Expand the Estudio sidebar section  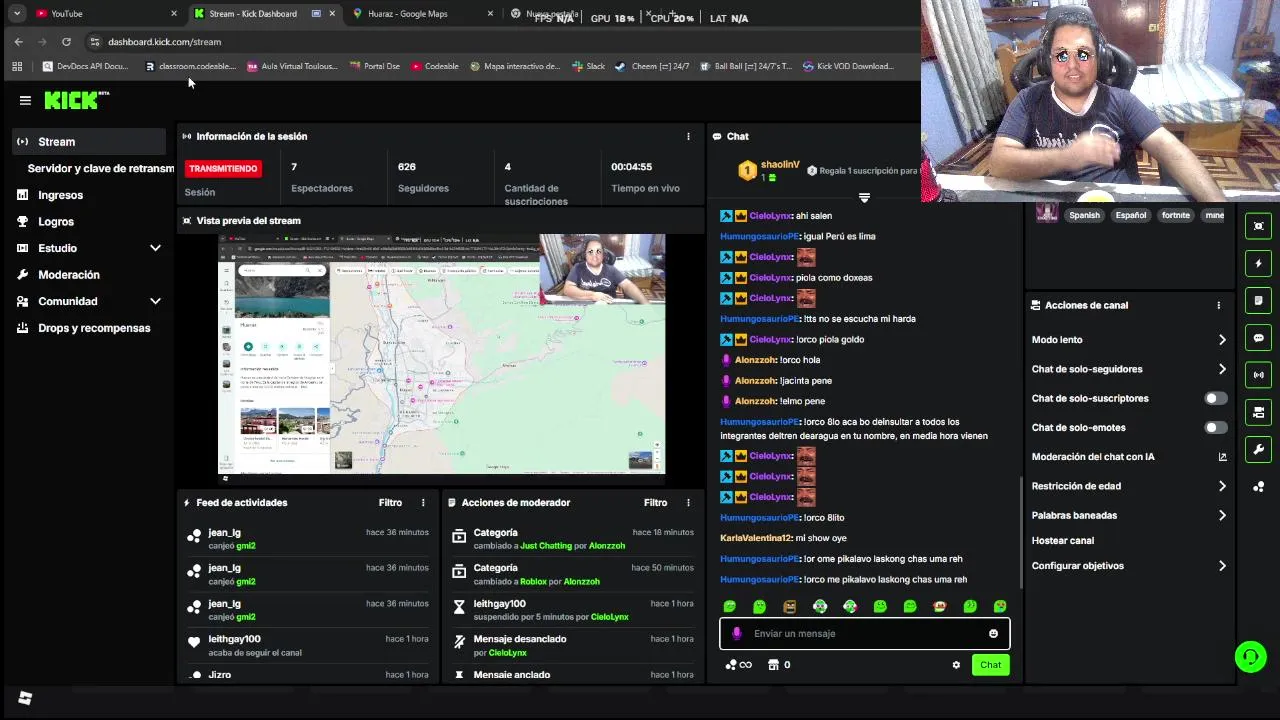pos(155,248)
